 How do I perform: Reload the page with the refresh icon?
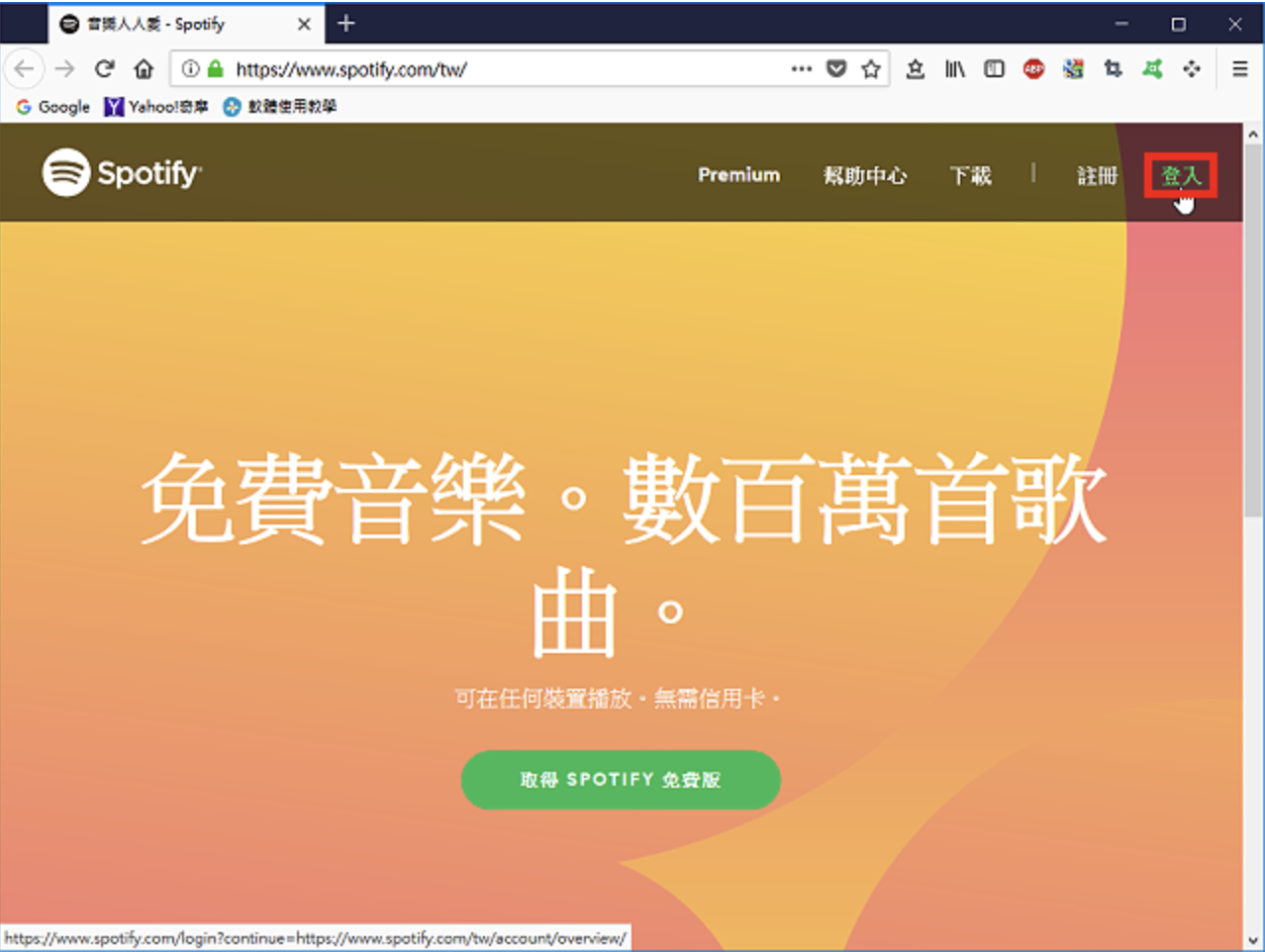tap(104, 68)
